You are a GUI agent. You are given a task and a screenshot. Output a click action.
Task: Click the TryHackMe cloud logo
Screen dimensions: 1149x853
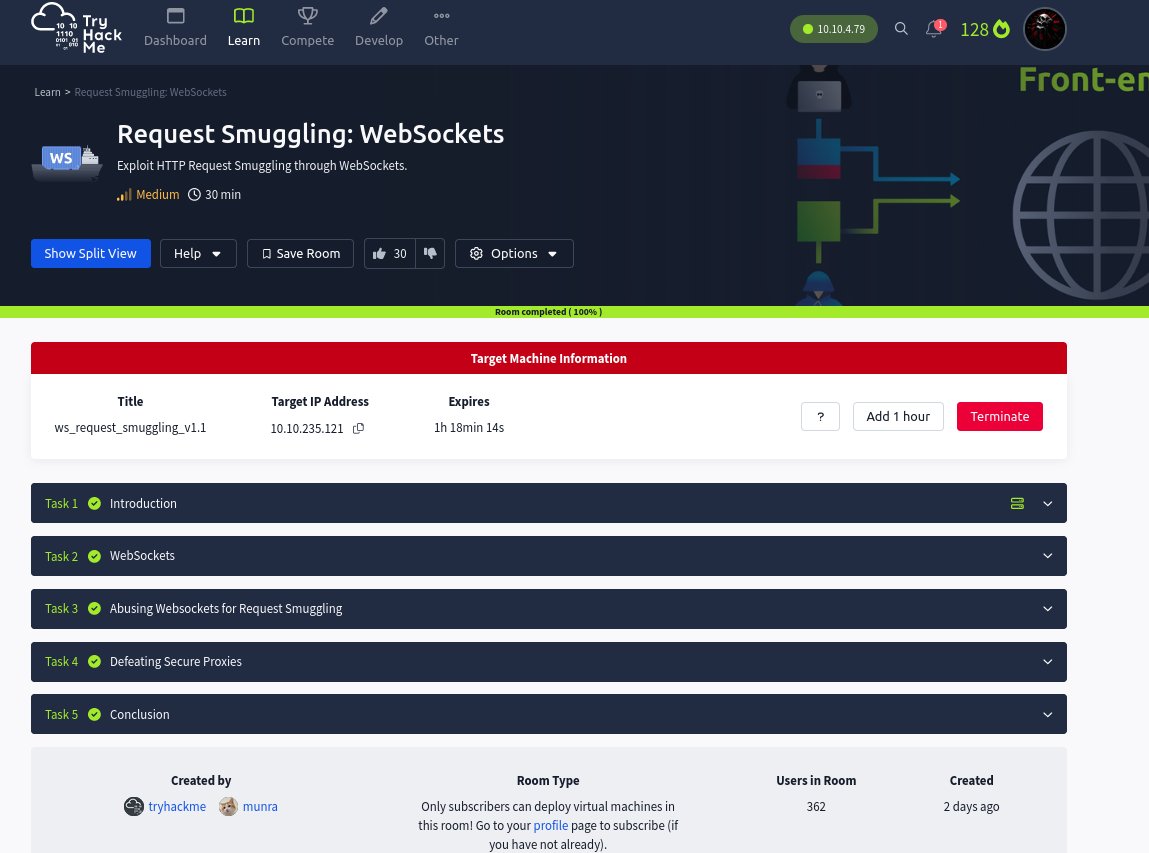[x=76, y=29]
